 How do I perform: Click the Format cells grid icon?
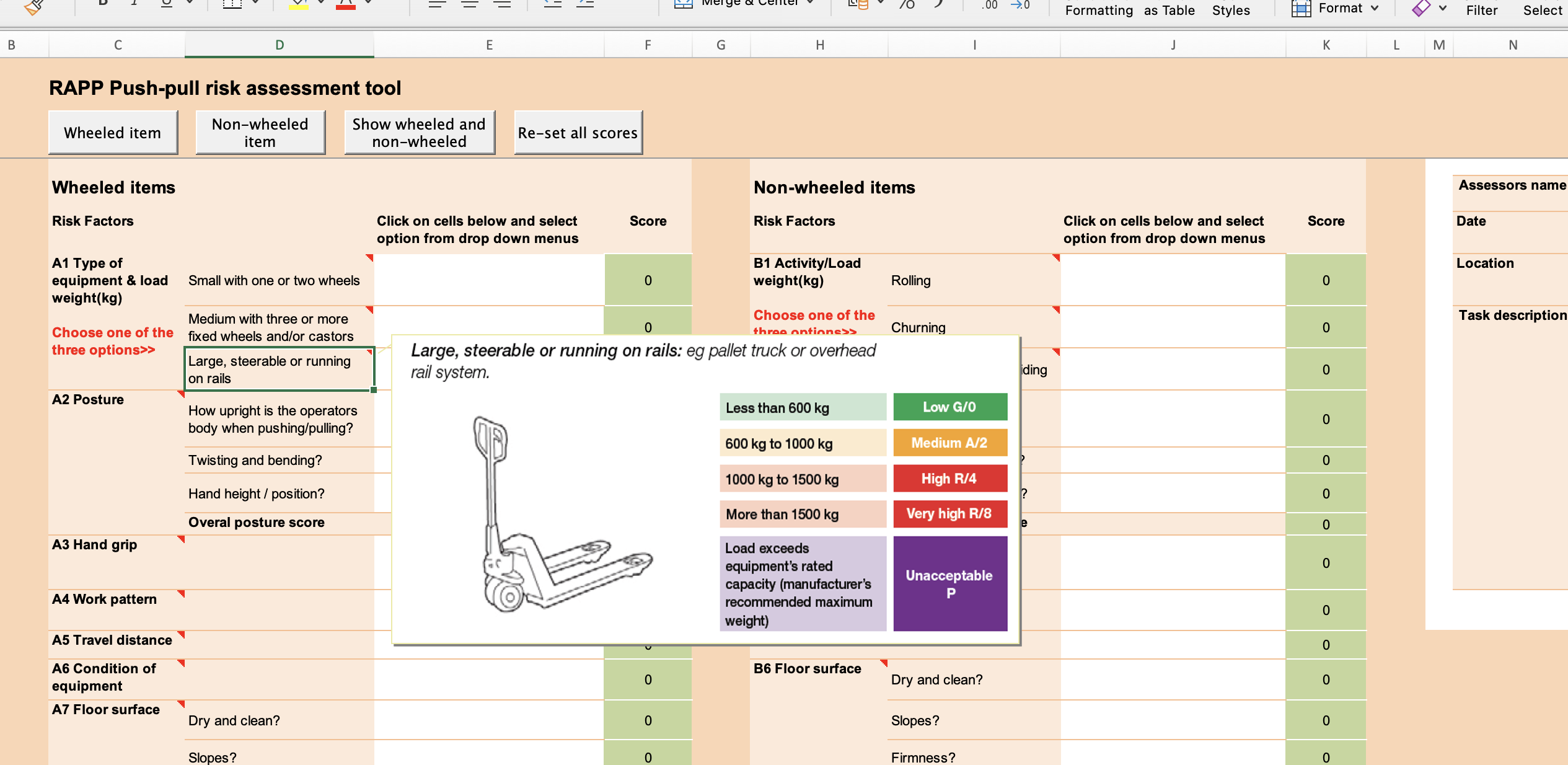point(1301,9)
